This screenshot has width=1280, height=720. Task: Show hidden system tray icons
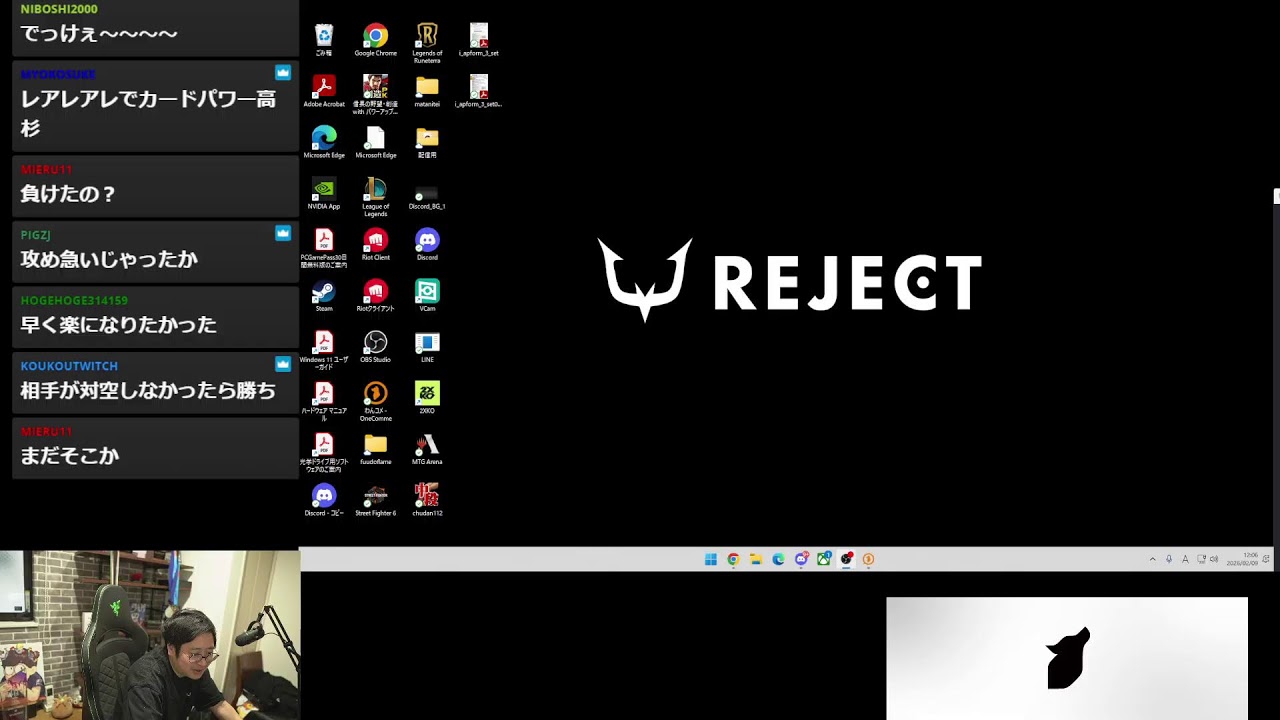[1152, 559]
